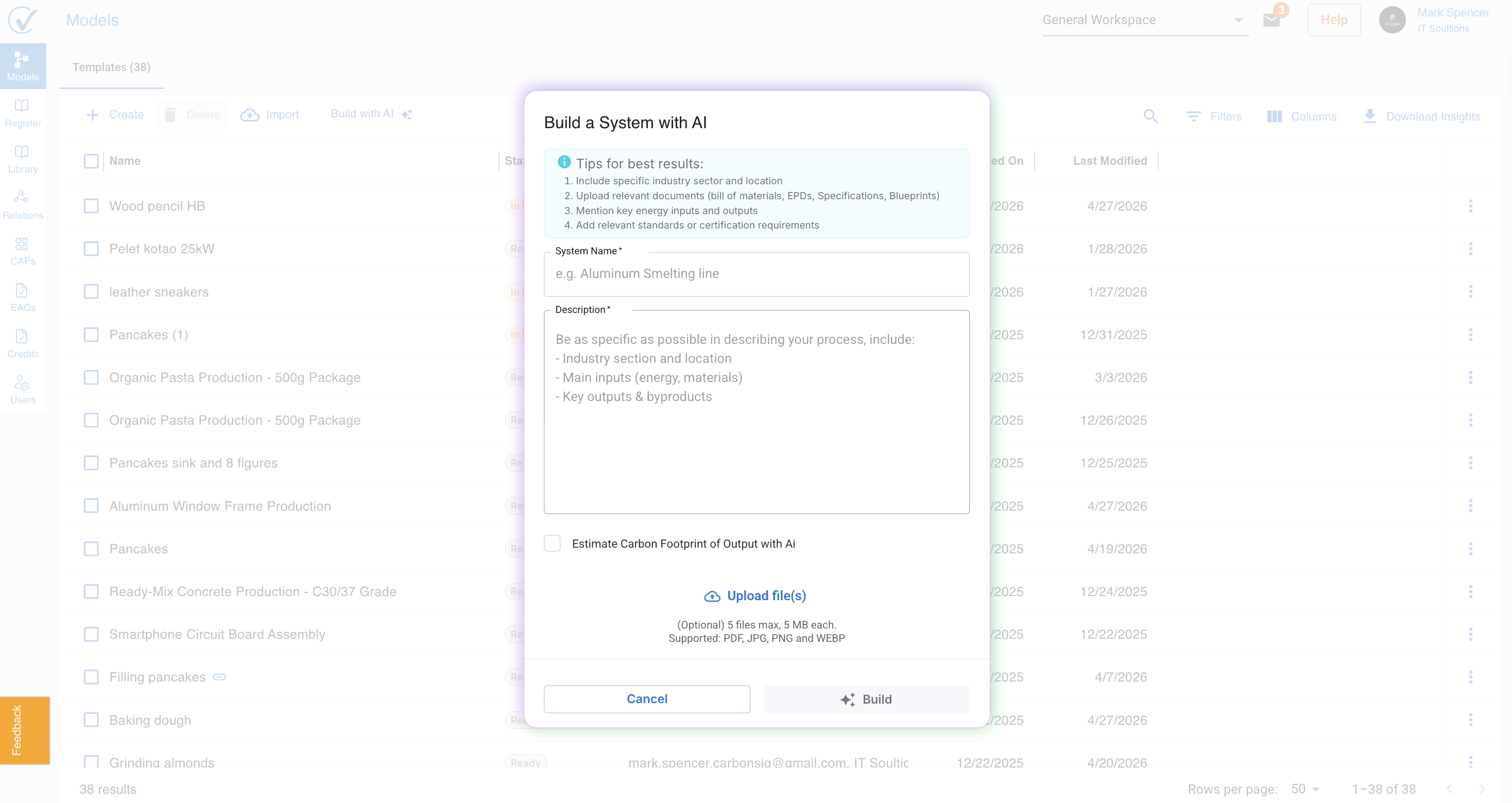Enable Estimate Carbon Footprint of Output checkbox
The width and height of the screenshot is (1512, 803).
[552, 543]
